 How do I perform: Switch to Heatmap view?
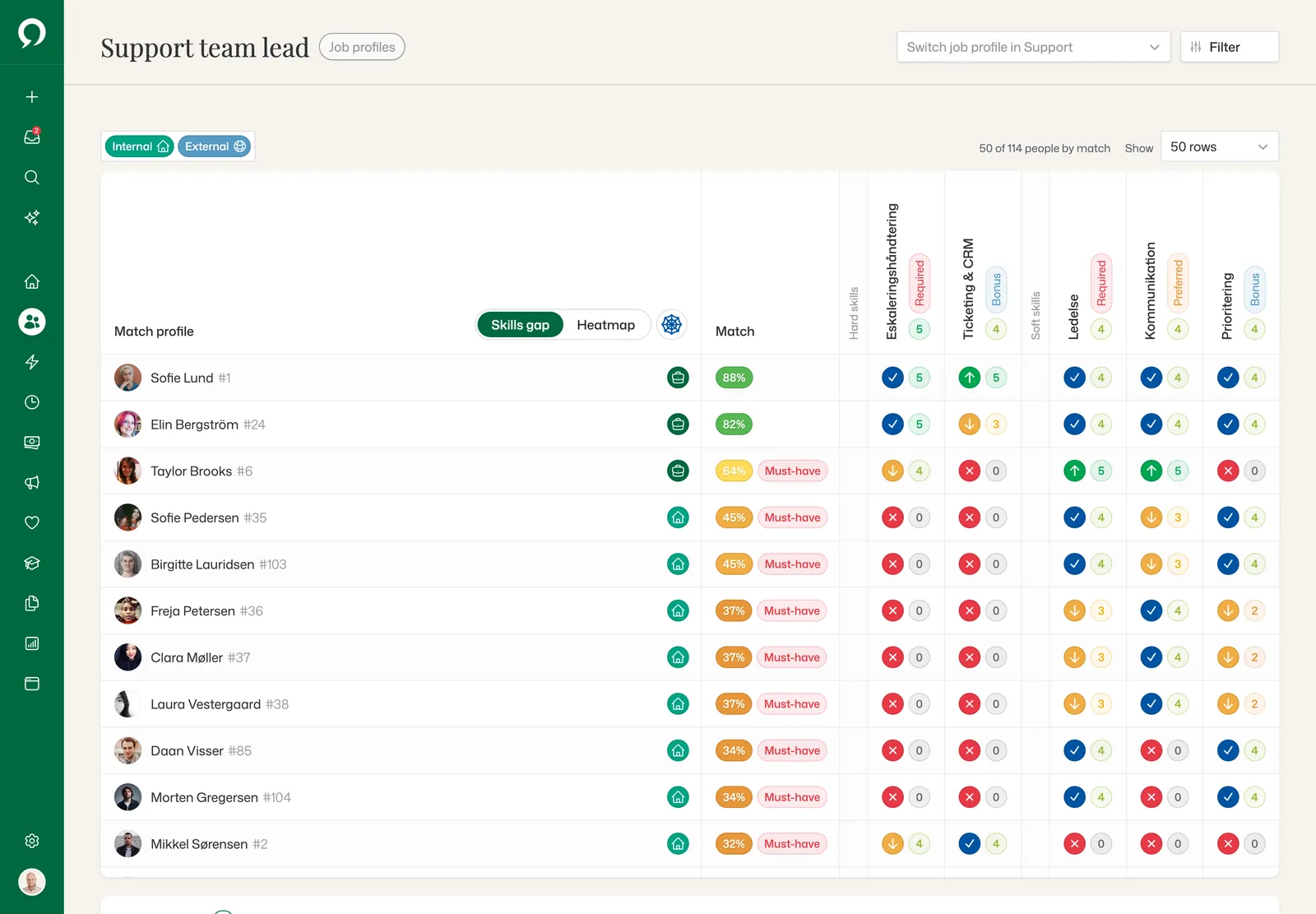pyautogui.click(x=605, y=325)
